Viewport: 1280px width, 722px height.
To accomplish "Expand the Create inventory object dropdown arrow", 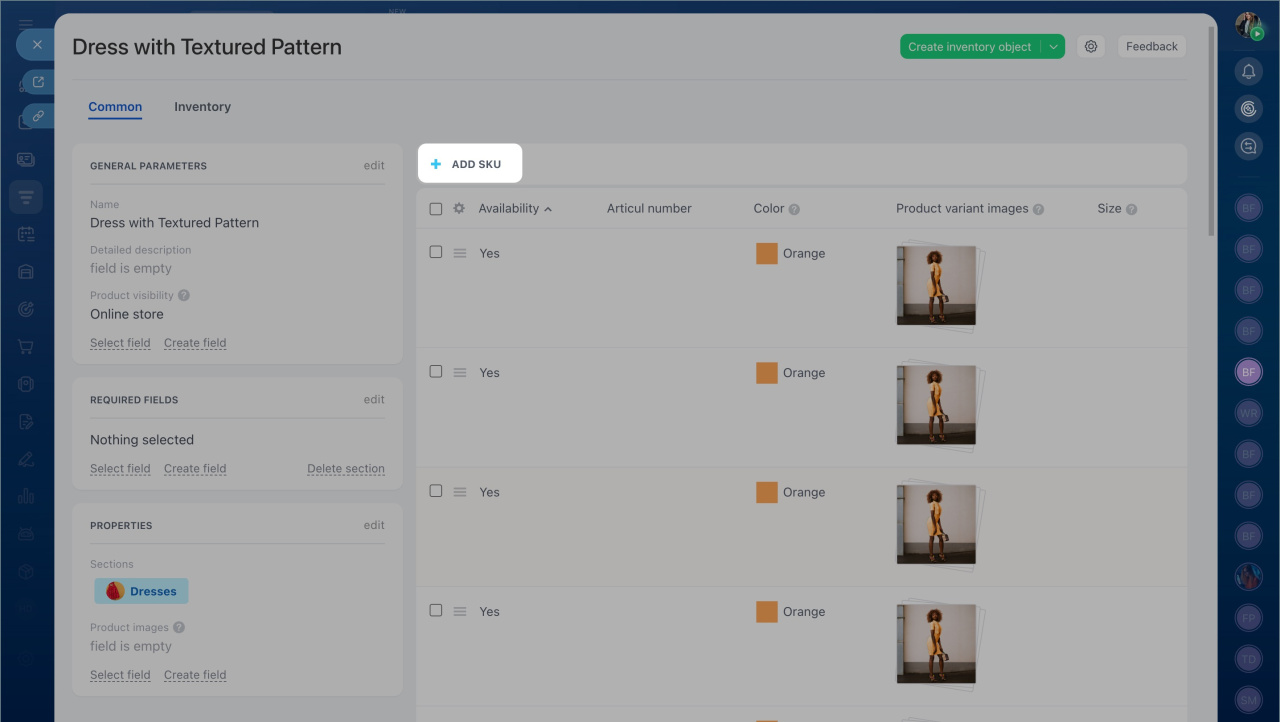I will [1053, 47].
